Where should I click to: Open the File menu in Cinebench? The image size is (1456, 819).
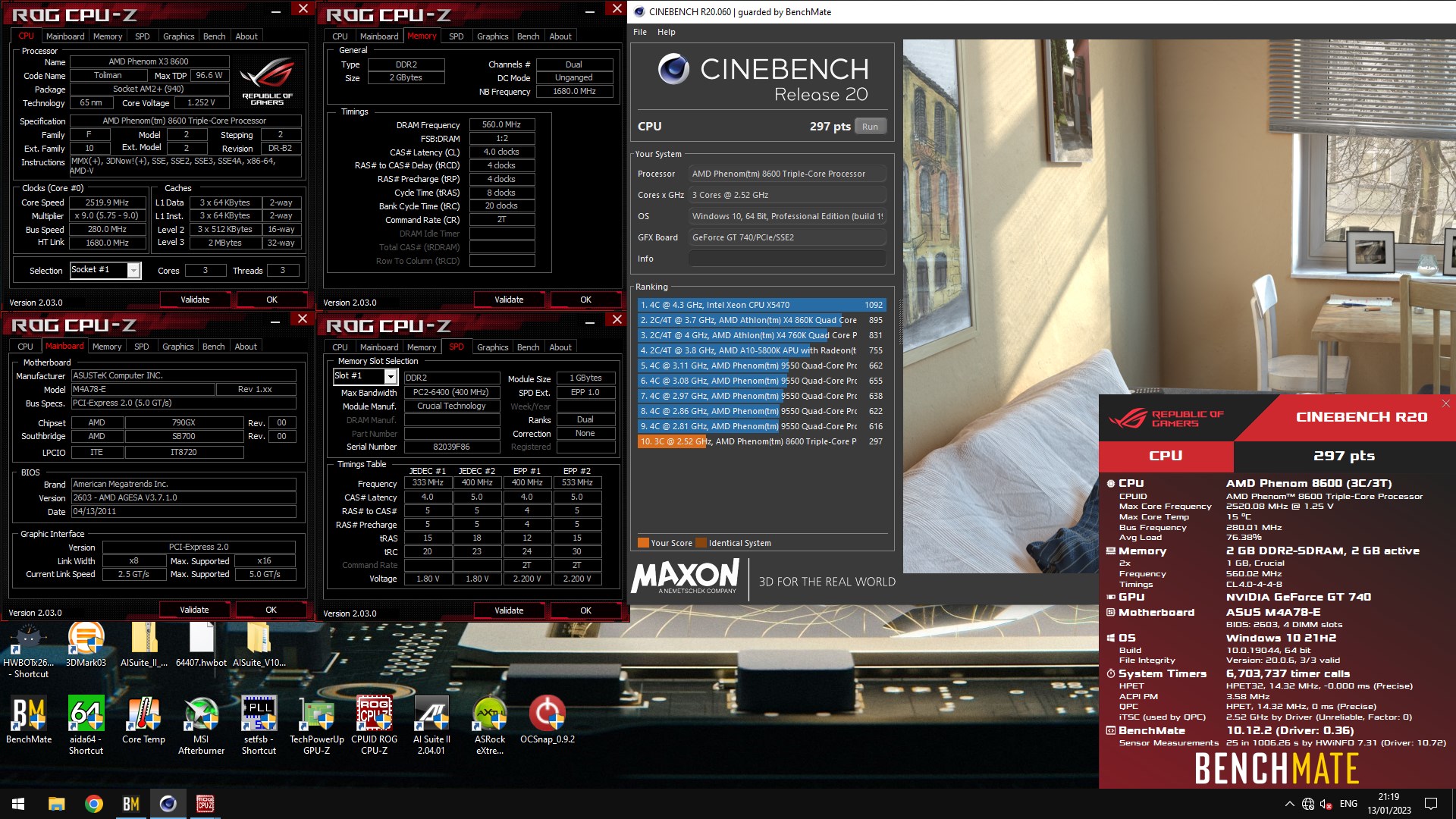(x=640, y=32)
